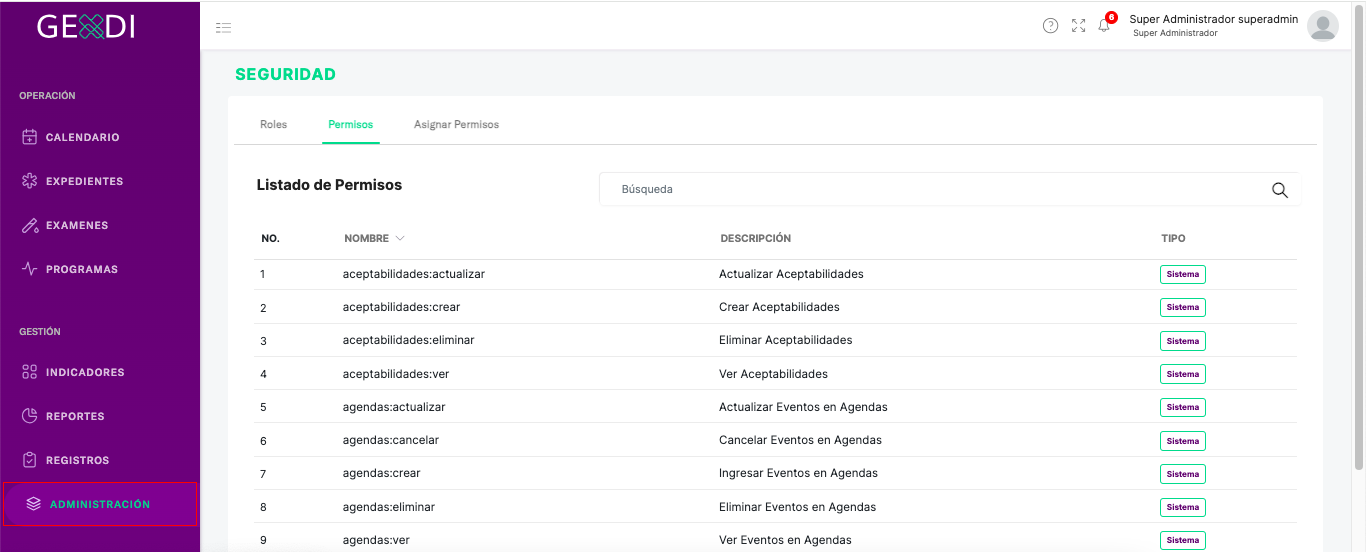Click the DESCRIPCIÓN column header

coord(755,238)
